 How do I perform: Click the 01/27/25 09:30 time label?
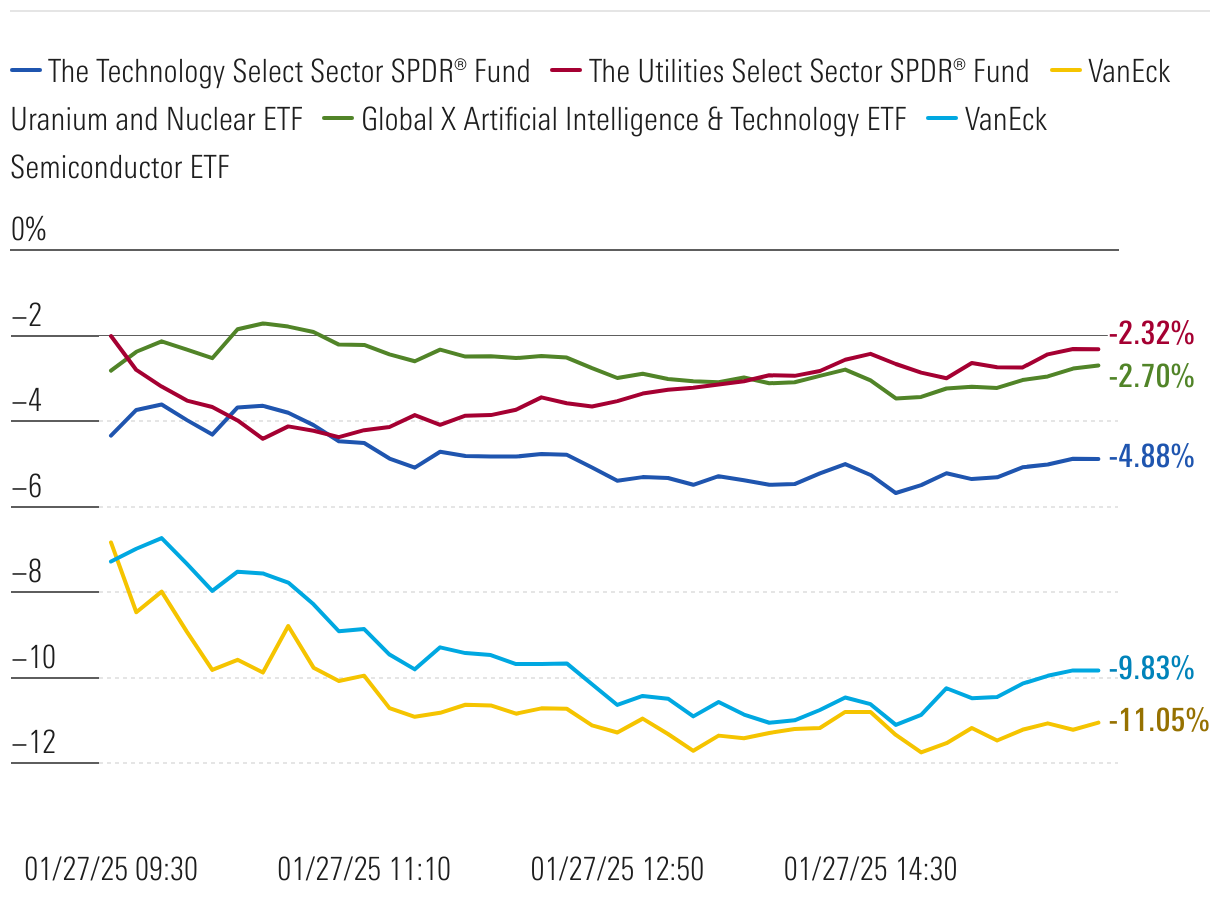111,869
